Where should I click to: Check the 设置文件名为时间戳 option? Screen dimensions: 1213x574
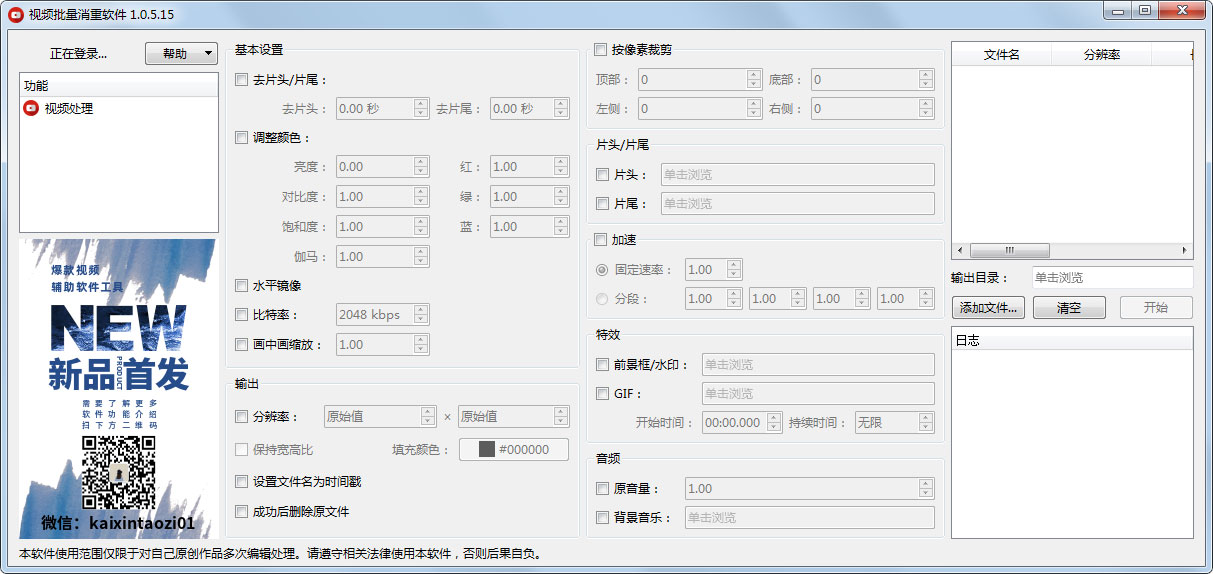point(241,482)
